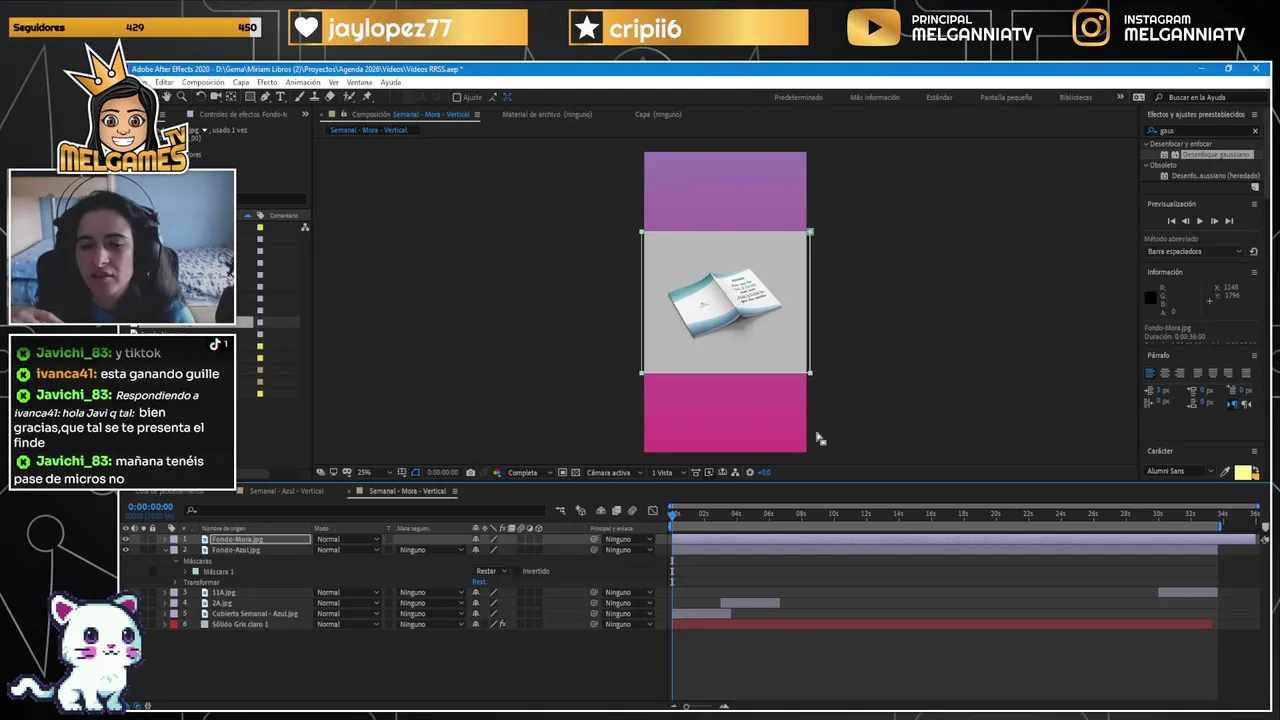Image resolution: width=1280 pixels, height=720 pixels.
Task: Click the yellow text fill color swatch
Action: click(x=1242, y=472)
